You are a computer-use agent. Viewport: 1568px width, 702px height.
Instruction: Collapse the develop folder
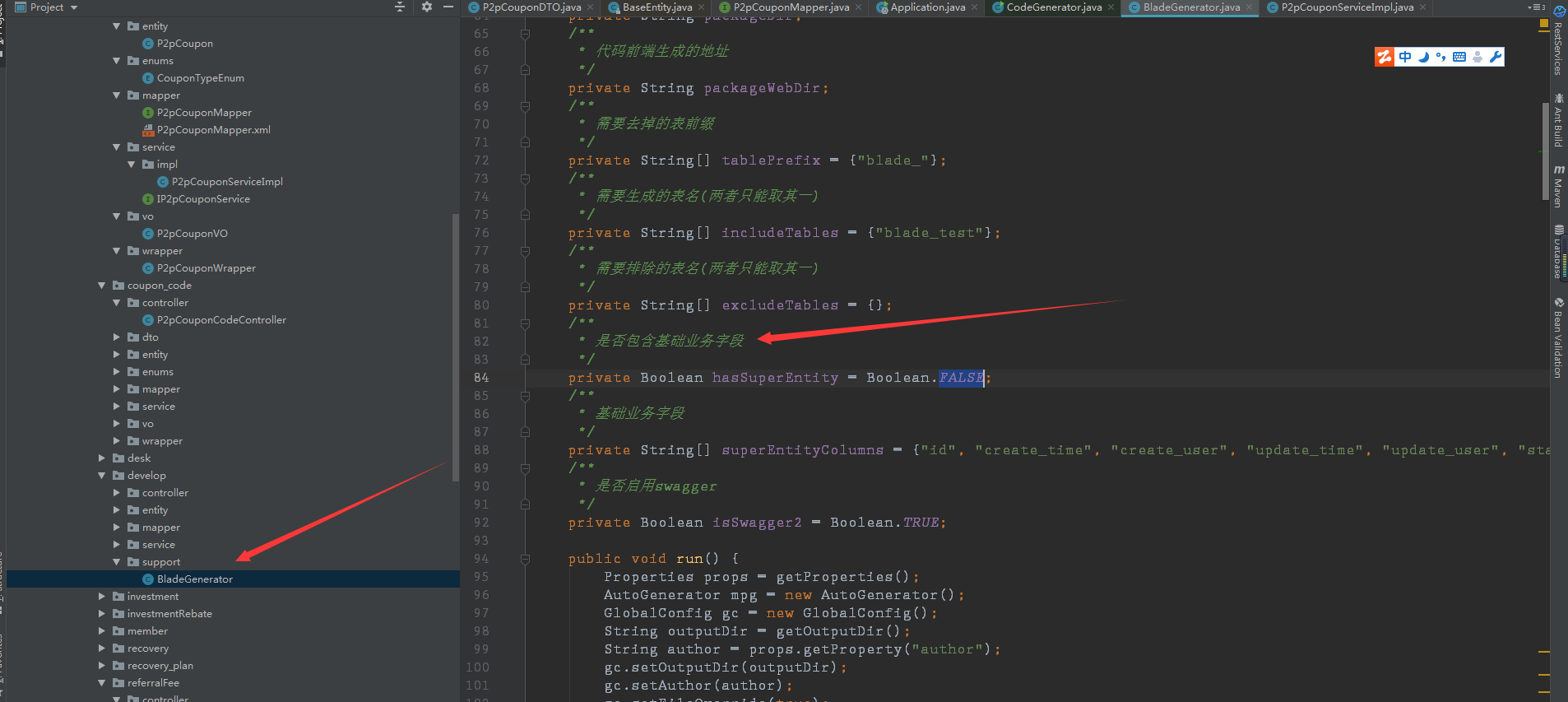(101, 476)
